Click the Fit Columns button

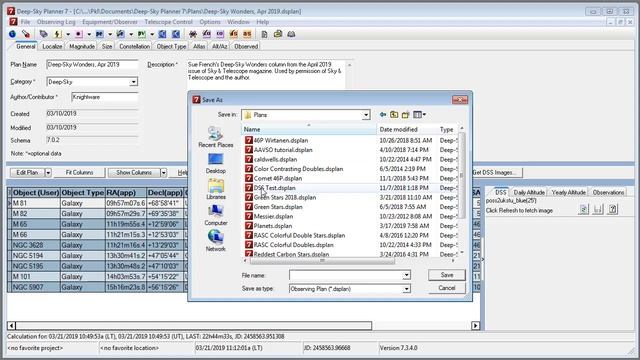[79, 173]
